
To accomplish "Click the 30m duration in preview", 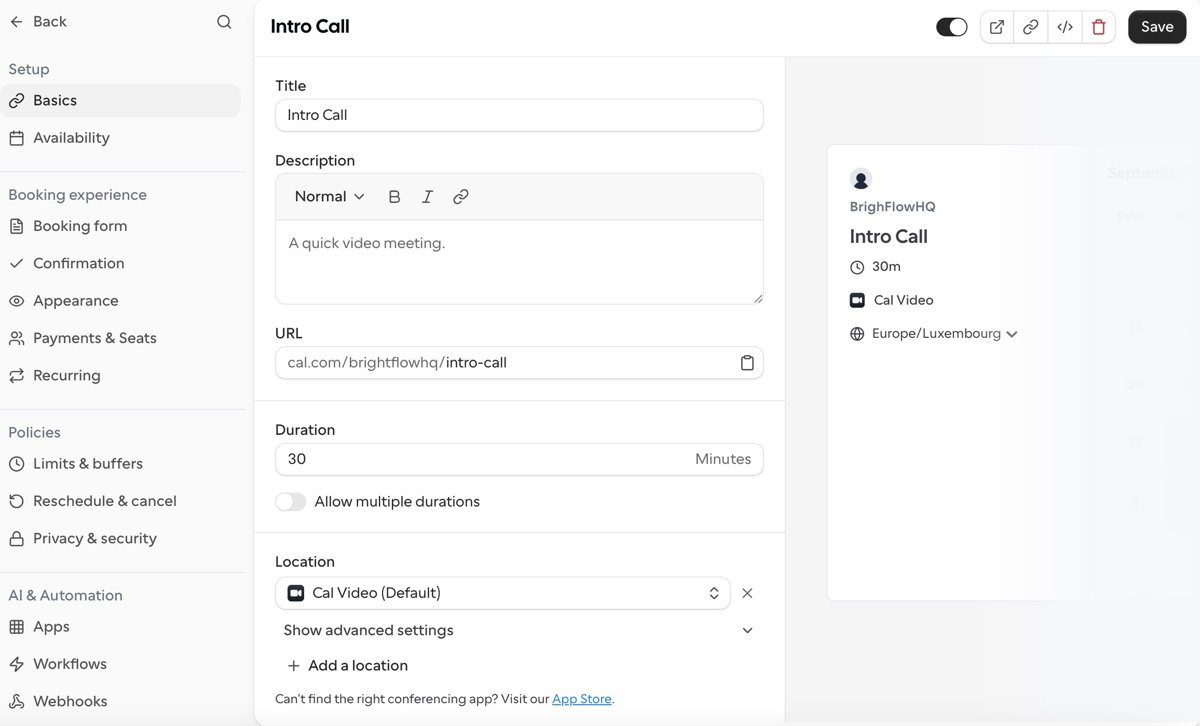I will click(886, 267).
